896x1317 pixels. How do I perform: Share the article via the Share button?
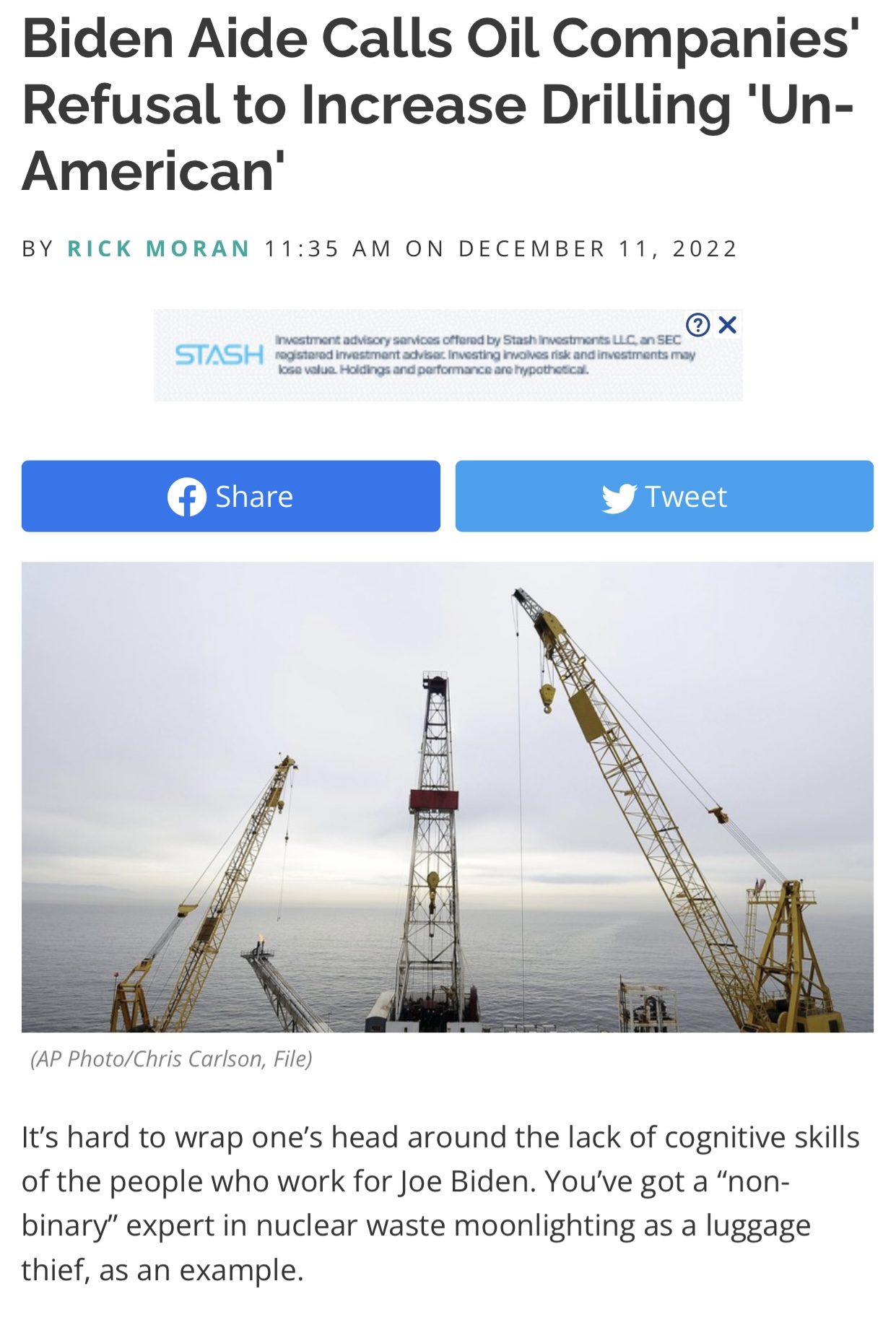click(x=231, y=496)
